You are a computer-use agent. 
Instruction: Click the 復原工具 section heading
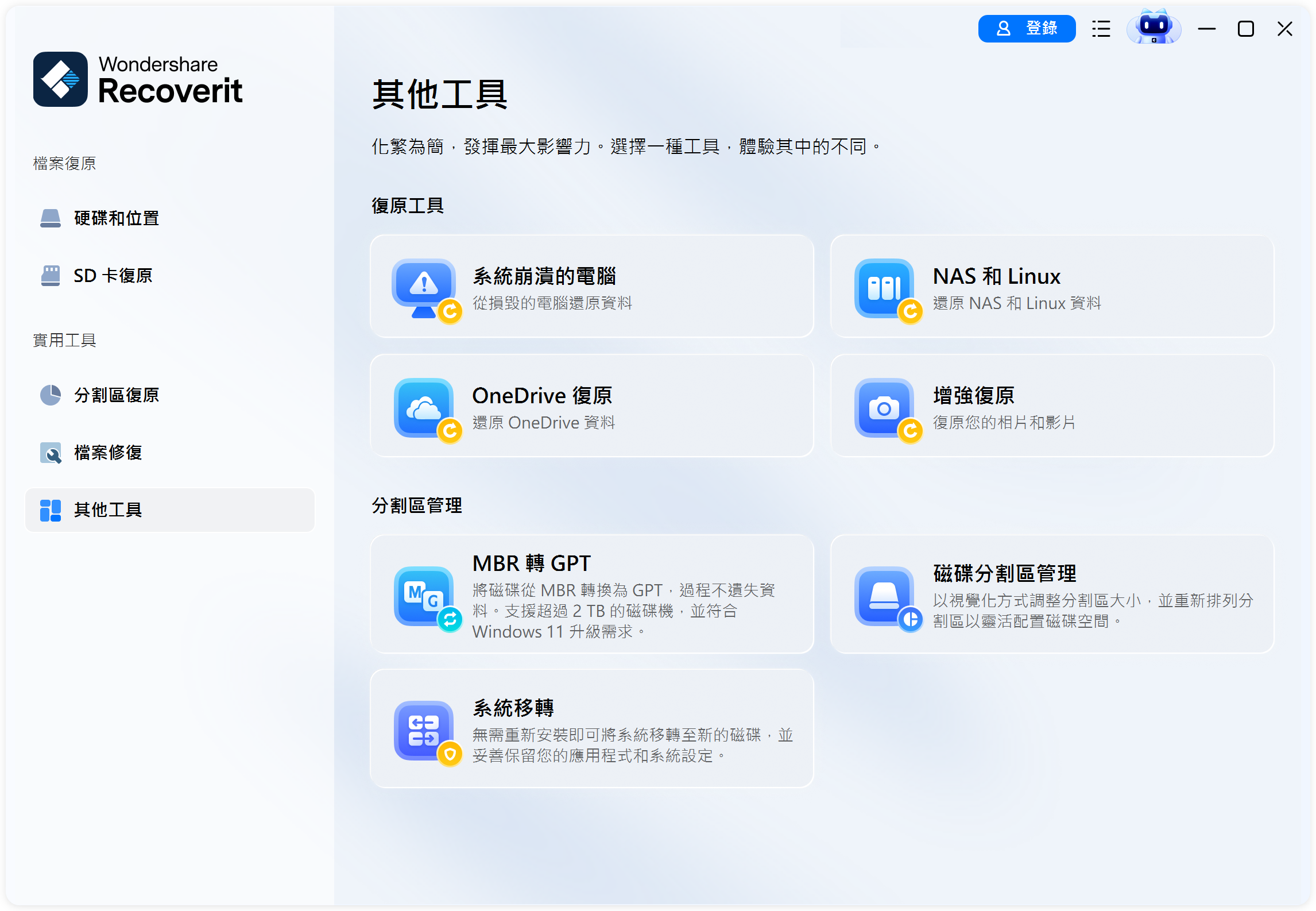click(407, 206)
